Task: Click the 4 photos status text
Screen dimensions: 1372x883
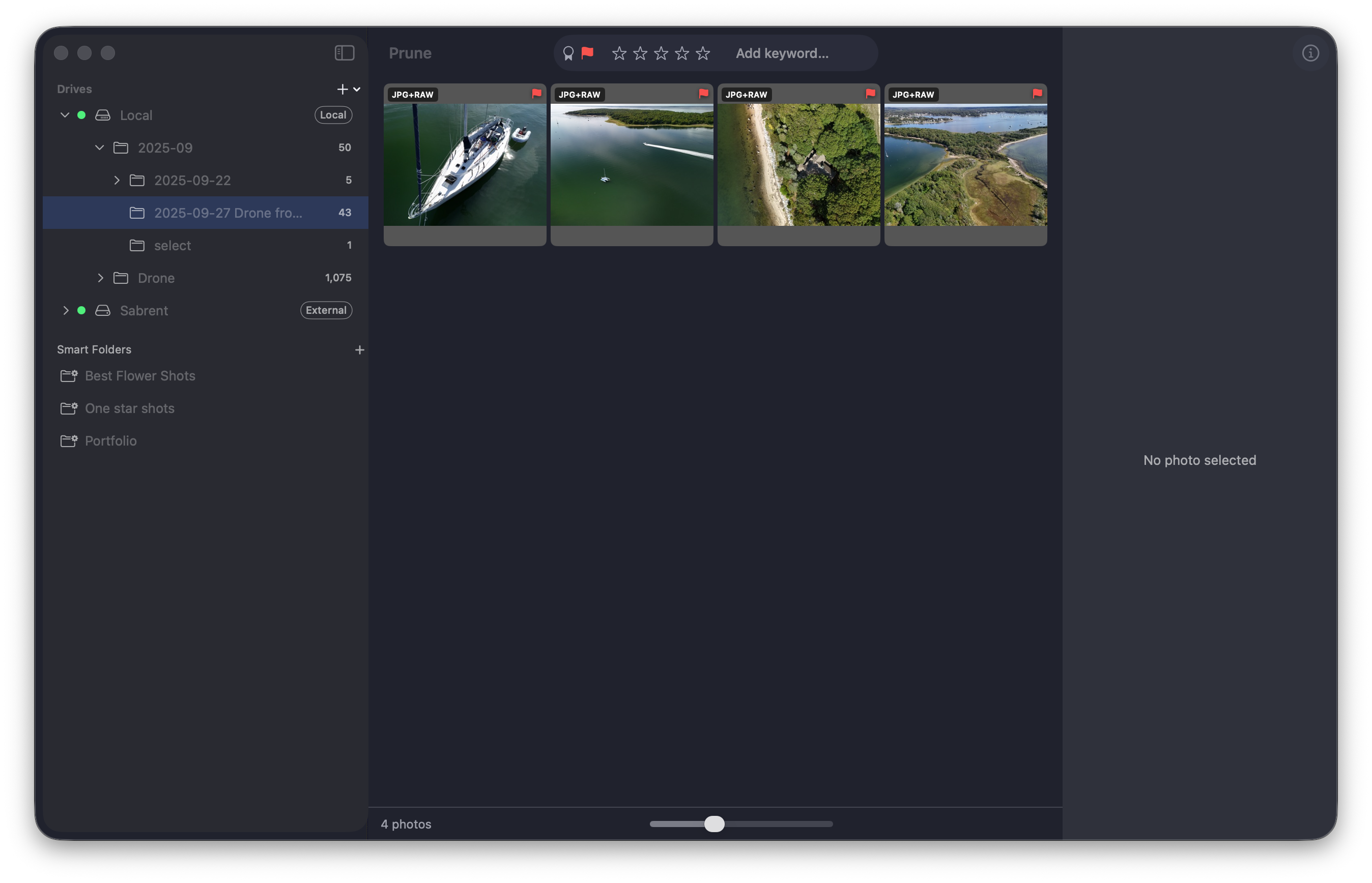Action: 406,824
